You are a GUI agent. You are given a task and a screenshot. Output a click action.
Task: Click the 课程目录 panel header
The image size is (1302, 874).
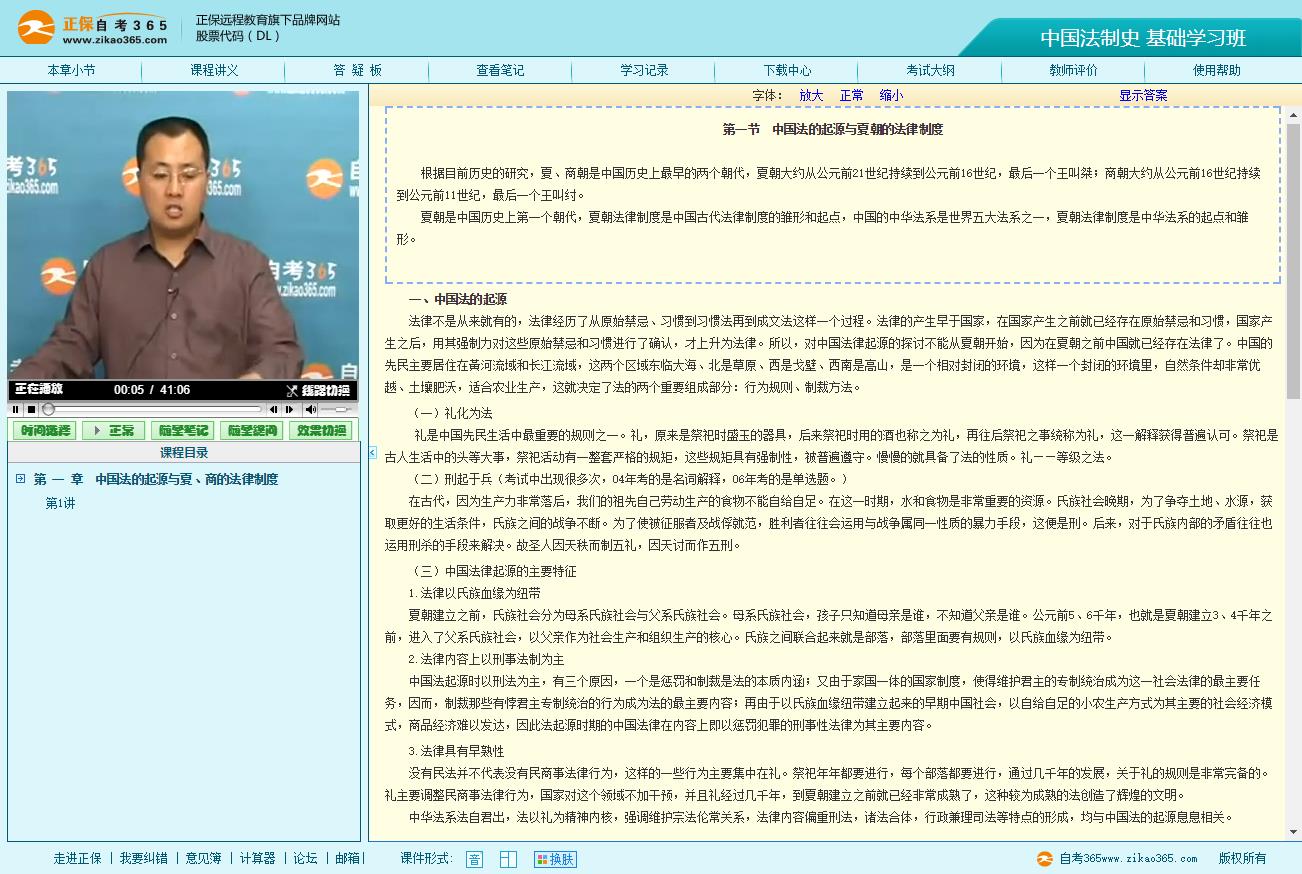pos(184,453)
